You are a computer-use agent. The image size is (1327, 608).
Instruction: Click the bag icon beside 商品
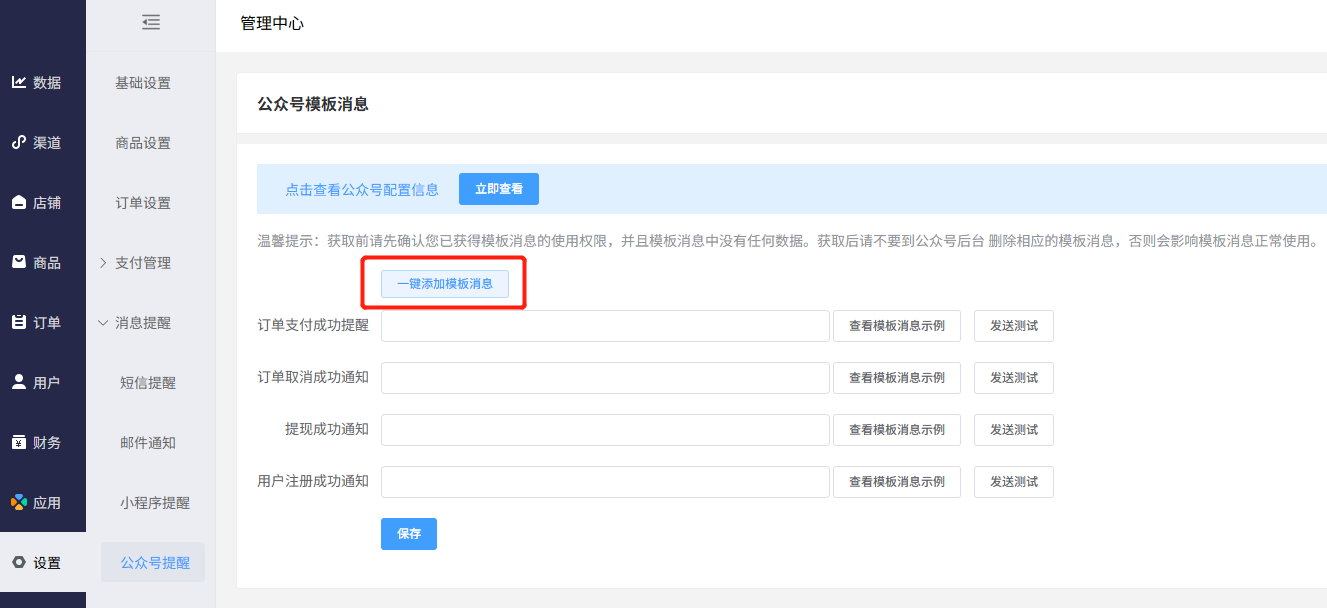(x=19, y=262)
